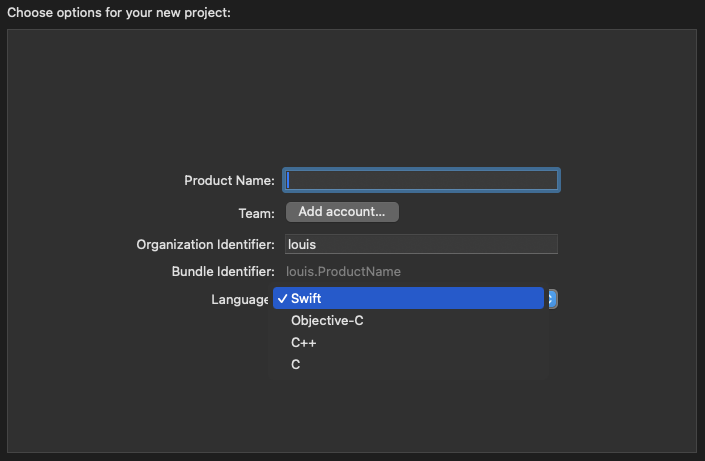Click the Organization Identifier field containing "louis"

[421, 244]
